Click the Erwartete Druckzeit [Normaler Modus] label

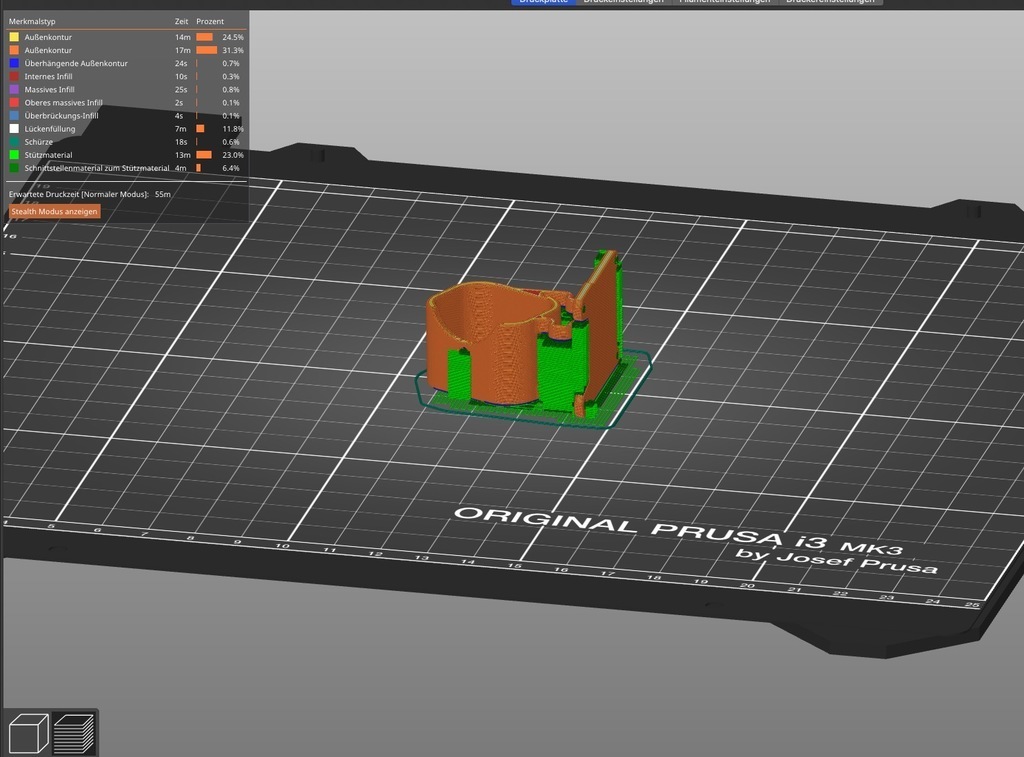79,194
